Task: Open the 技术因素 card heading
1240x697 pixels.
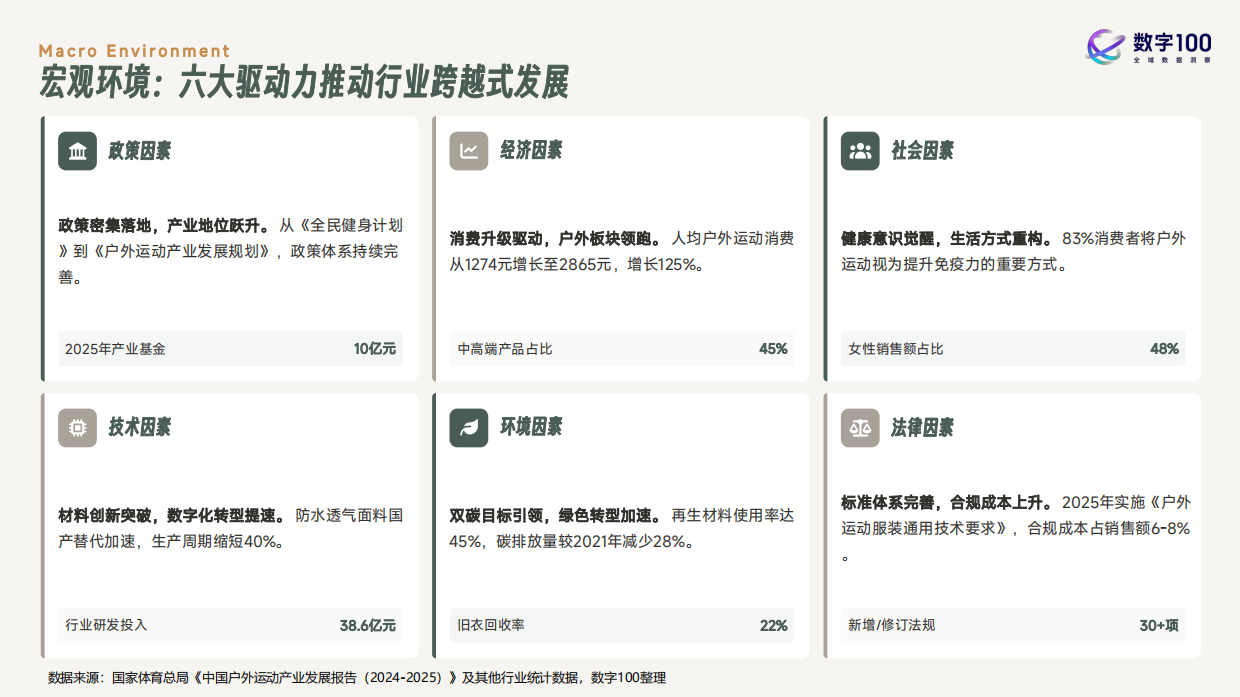Action: (139, 427)
